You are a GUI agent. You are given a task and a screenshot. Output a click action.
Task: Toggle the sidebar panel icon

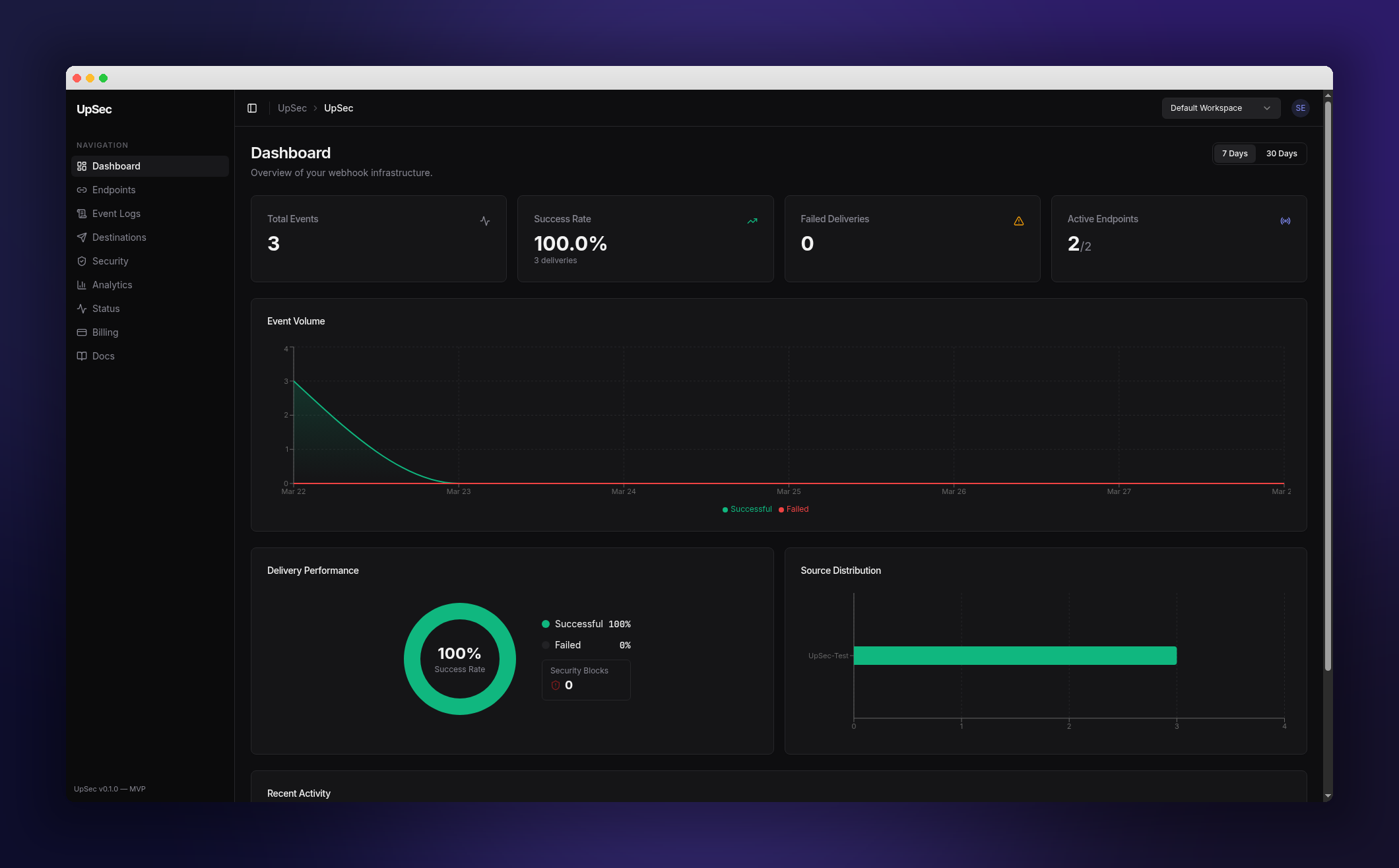click(252, 108)
